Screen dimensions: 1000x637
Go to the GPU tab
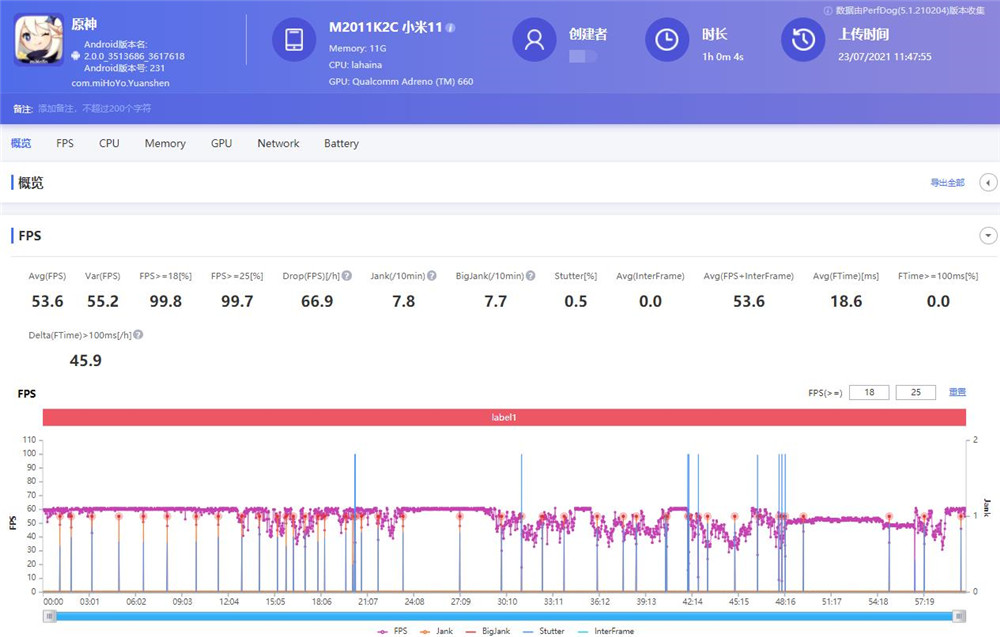pyautogui.click(x=221, y=143)
